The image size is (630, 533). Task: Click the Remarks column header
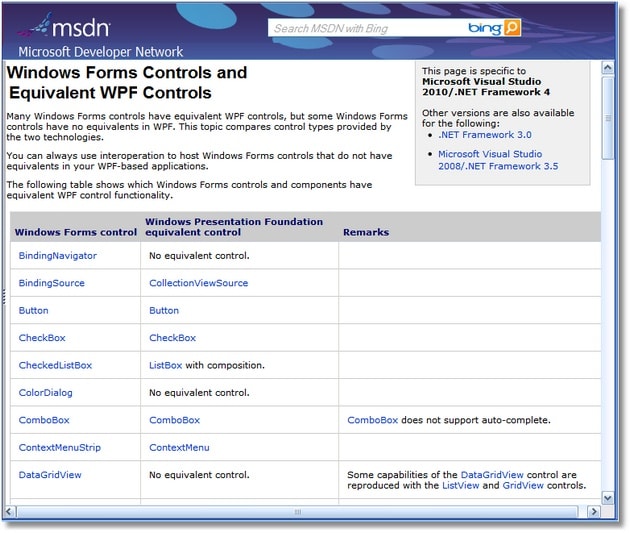click(366, 232)
